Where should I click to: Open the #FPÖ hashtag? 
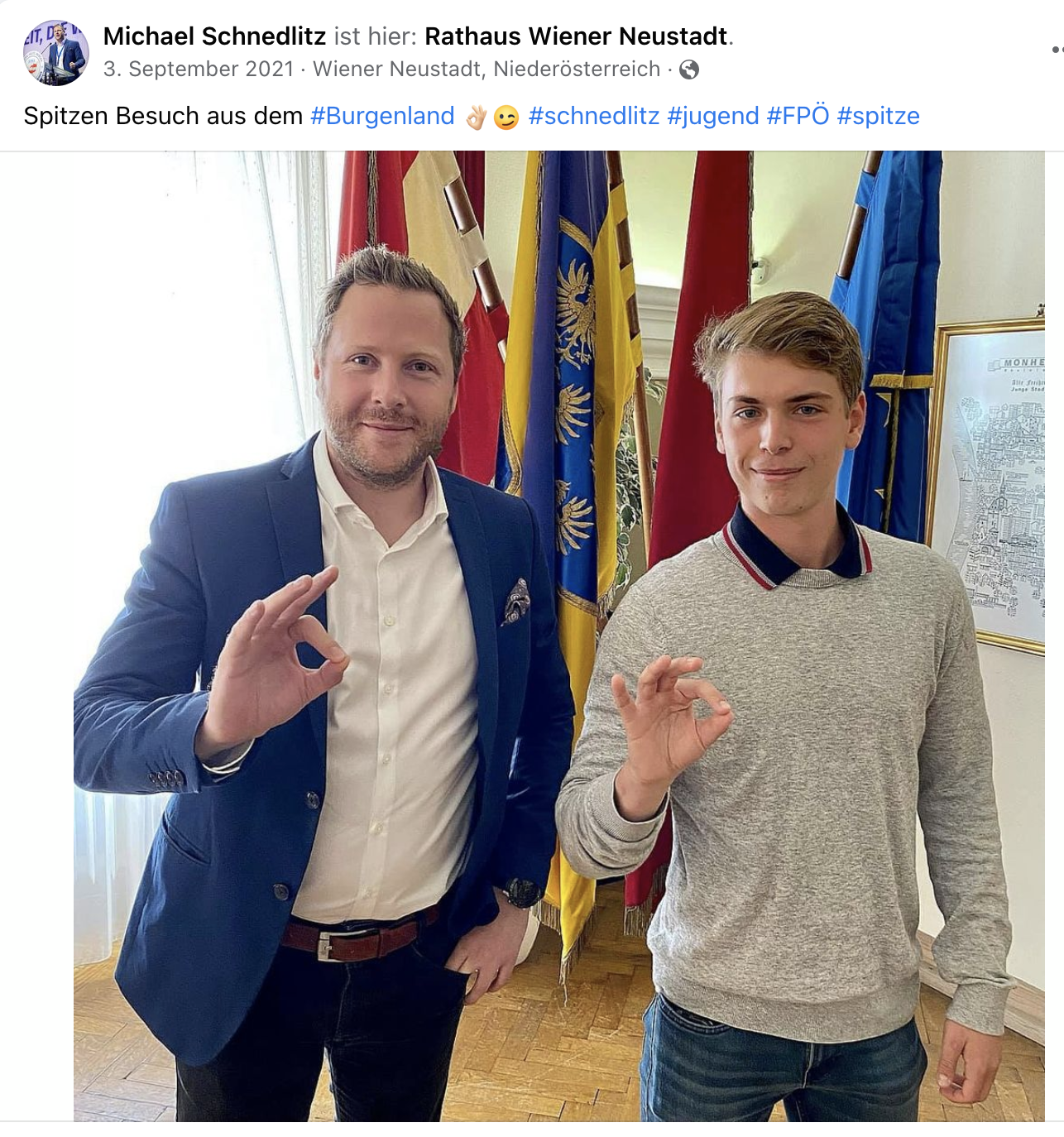[x=798, y=116]
